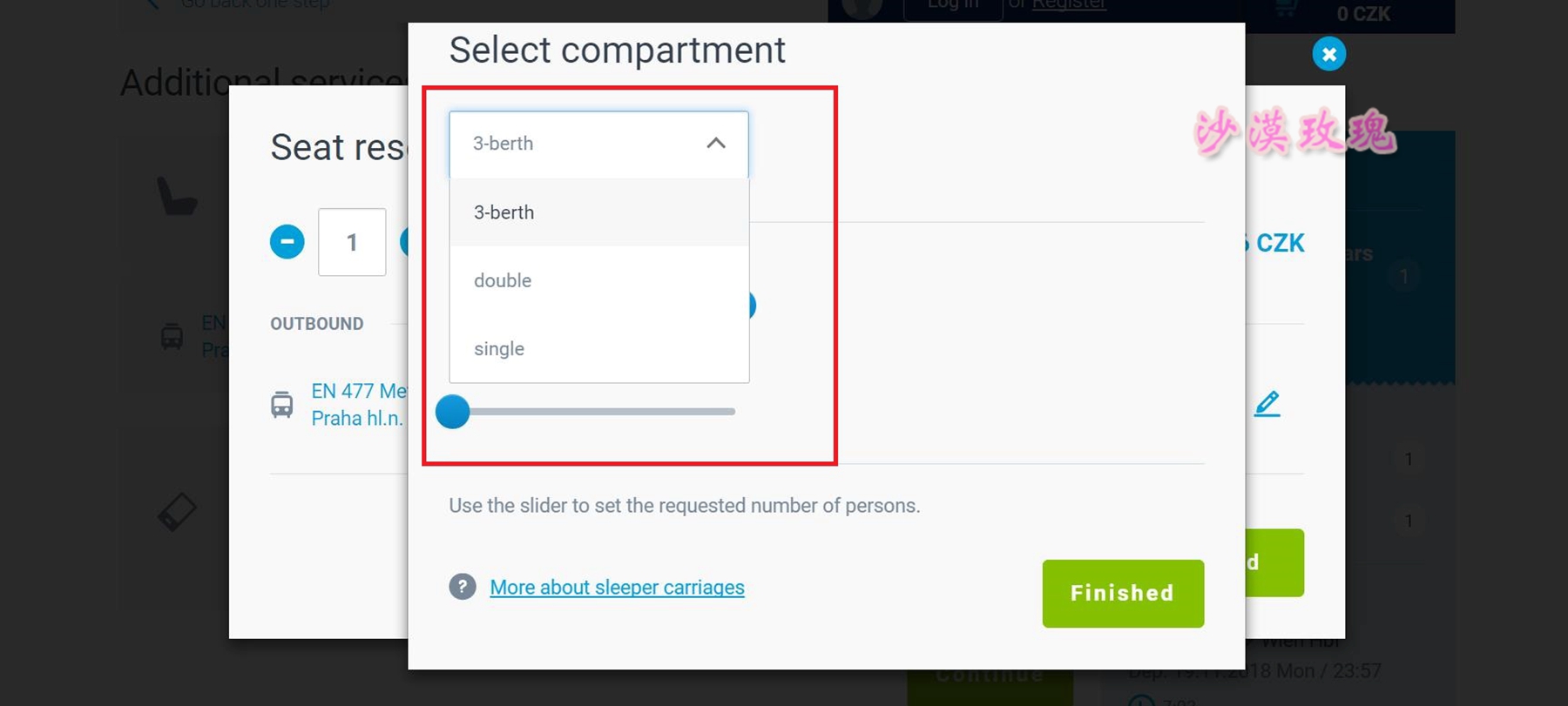1568x706 pixels.
Task: Click the seat icon in Seat reservation
Action: point(177,196)
